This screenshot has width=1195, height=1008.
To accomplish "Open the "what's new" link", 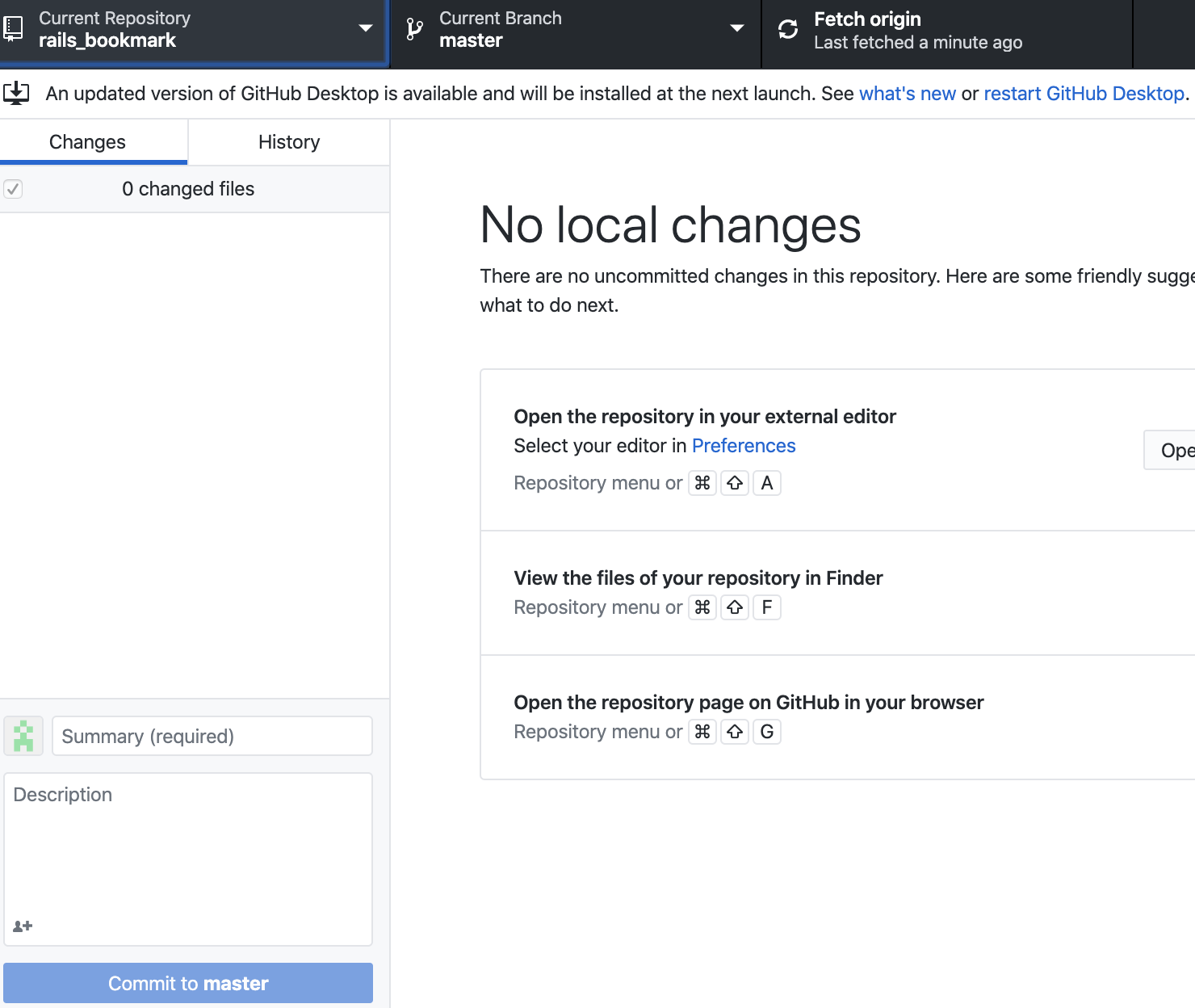I will (x=908, y=94).
